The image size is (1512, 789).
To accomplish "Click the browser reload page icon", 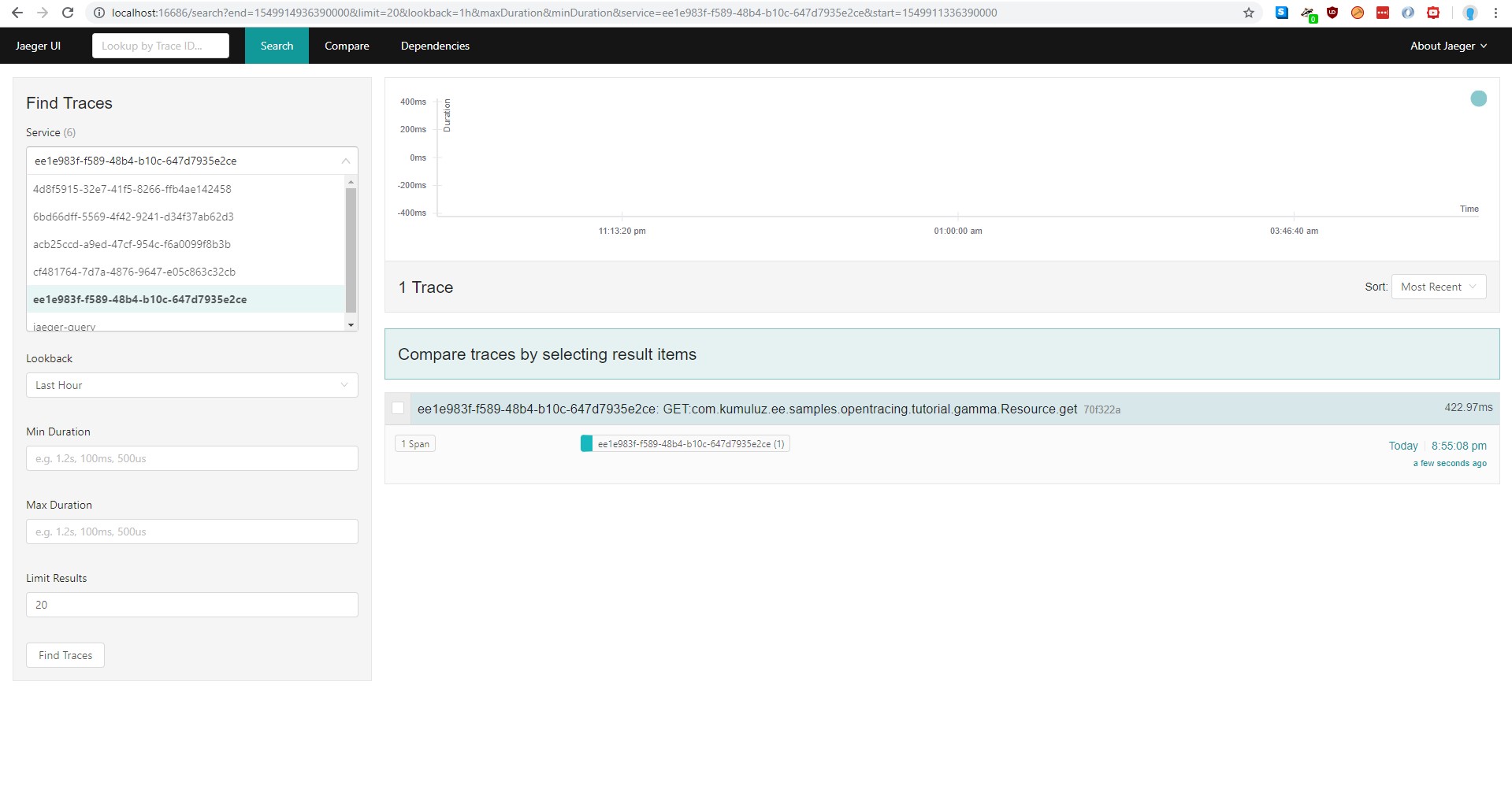I will click(68, 13).
